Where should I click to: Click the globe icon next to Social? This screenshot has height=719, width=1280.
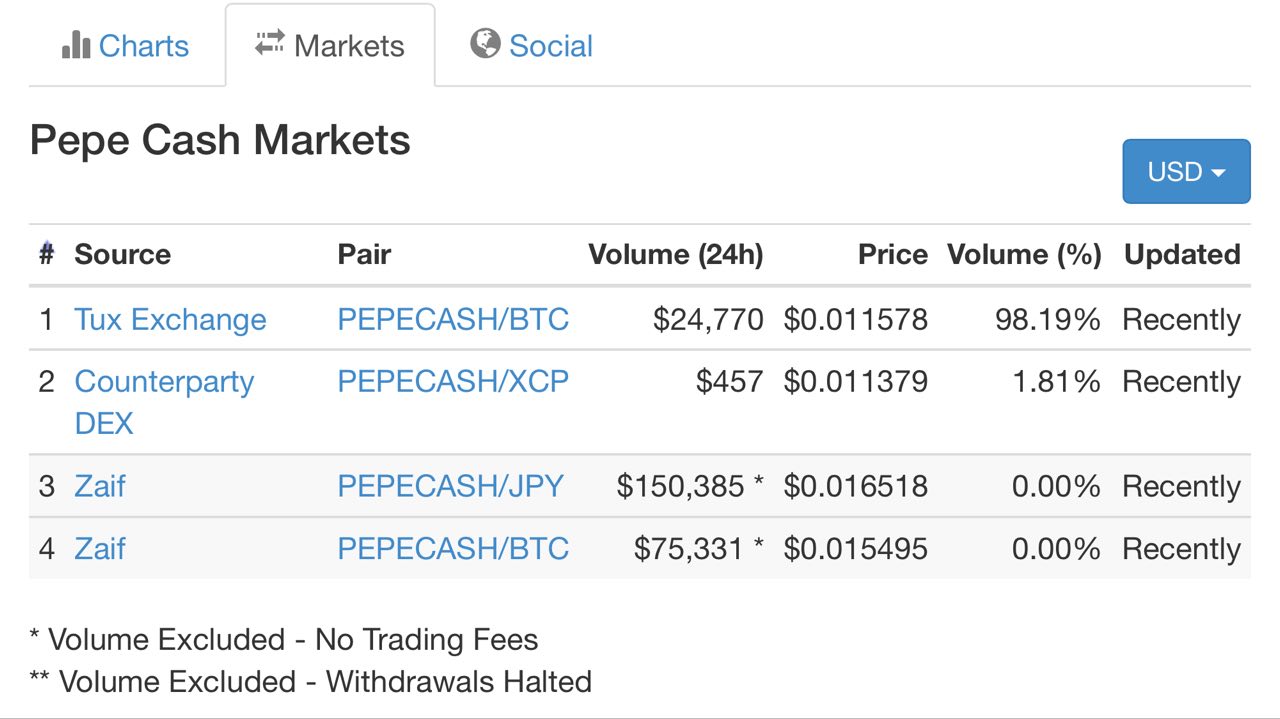click(485, 44)
